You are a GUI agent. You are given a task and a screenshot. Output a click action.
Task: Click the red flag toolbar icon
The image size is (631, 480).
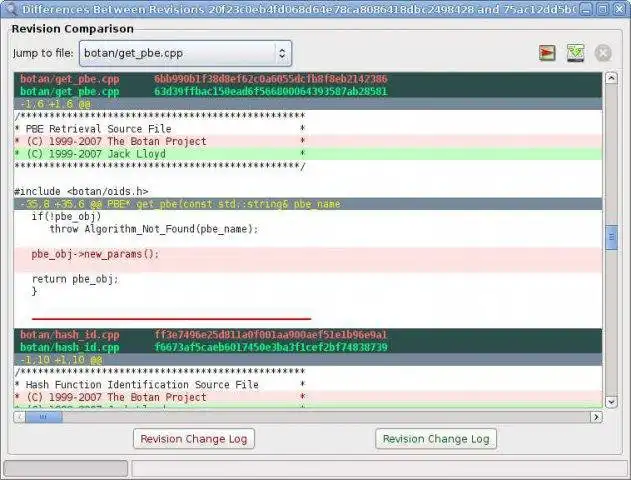pos(547,53)
